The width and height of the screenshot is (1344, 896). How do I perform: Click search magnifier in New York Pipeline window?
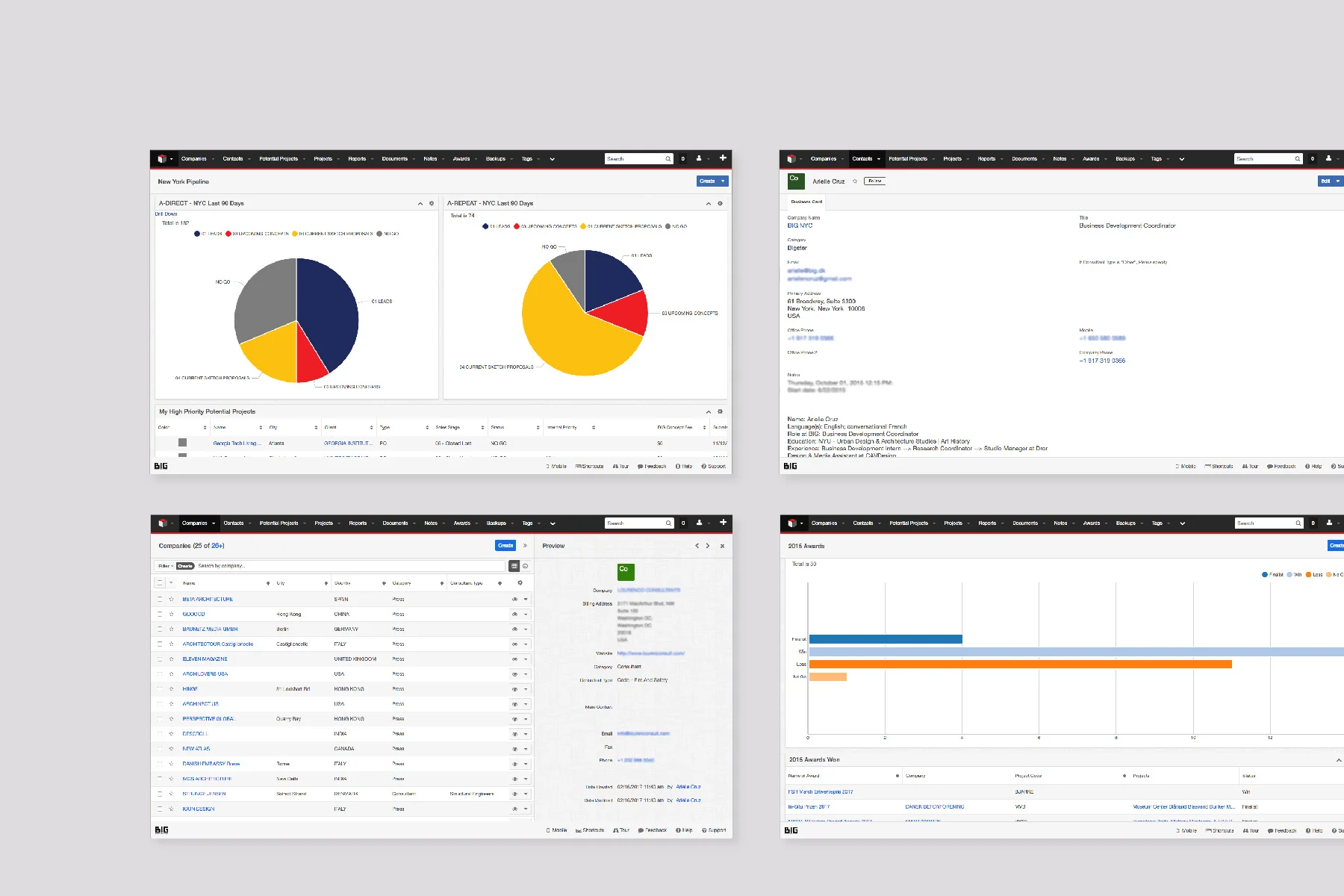point(668,159)
